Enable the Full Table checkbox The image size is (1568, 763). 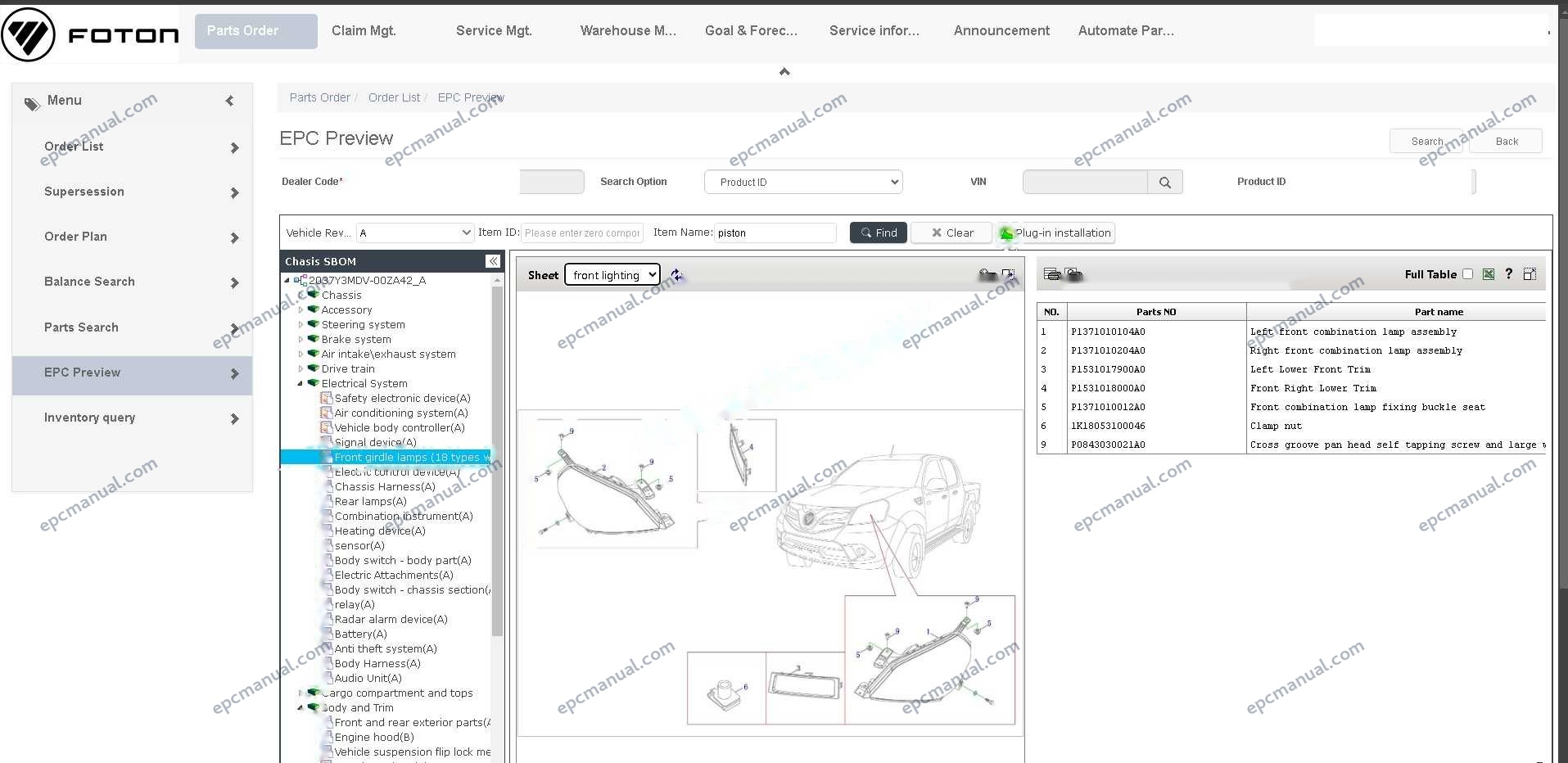(x=1467, y=274)
